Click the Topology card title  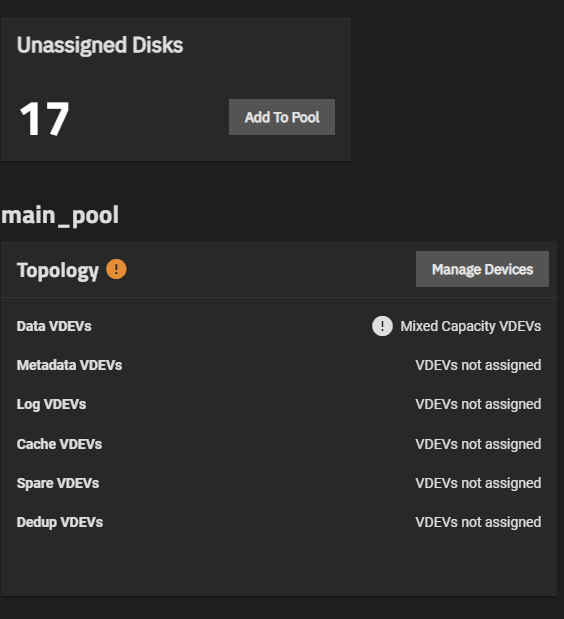[x=58, y=271]
